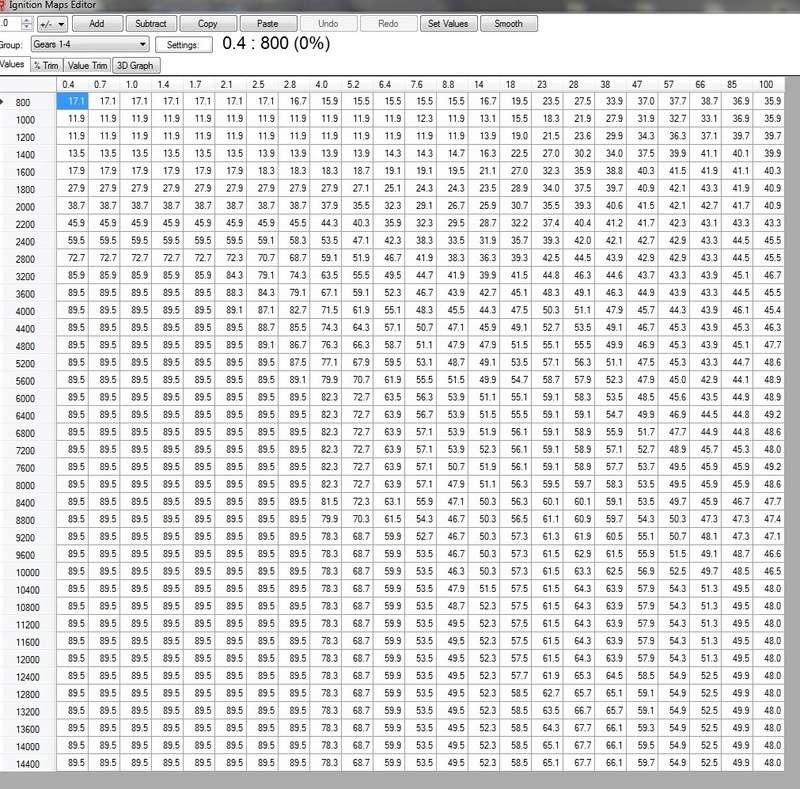Select the 100 column header

click(769, 84)
